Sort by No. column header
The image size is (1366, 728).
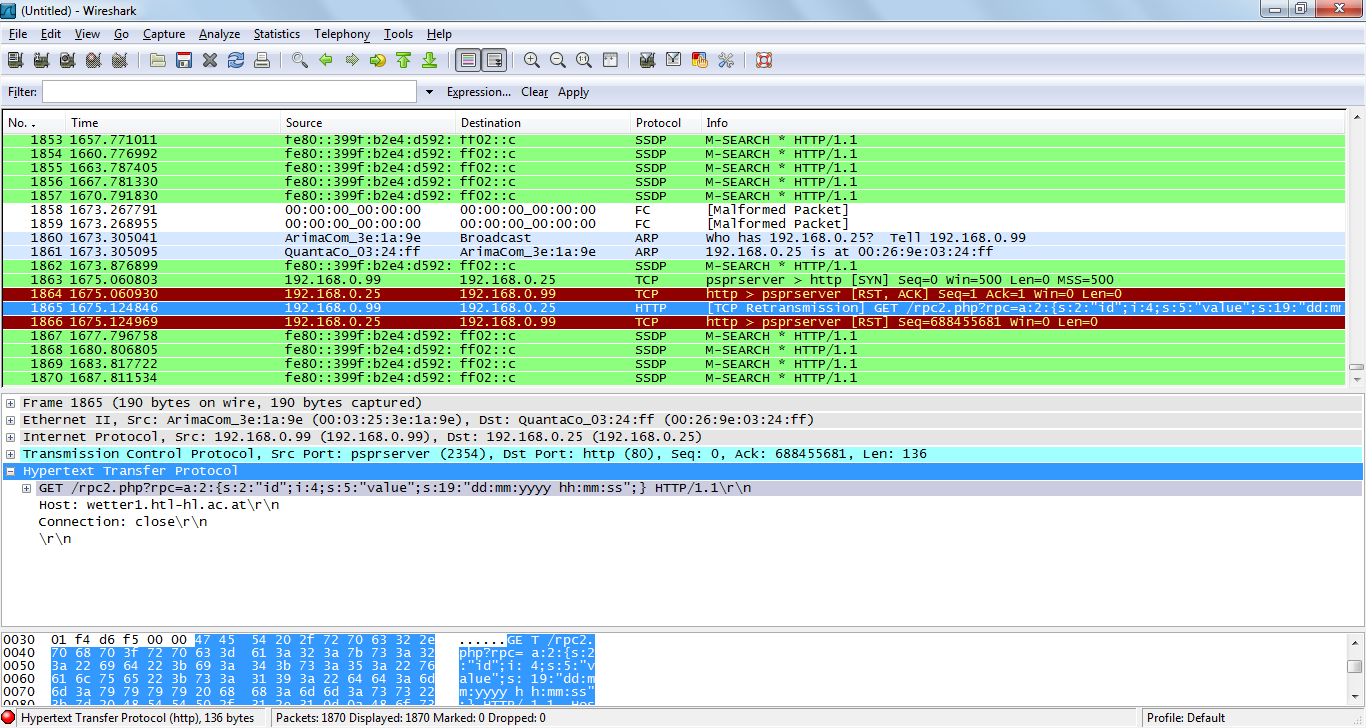click(34, 123)
